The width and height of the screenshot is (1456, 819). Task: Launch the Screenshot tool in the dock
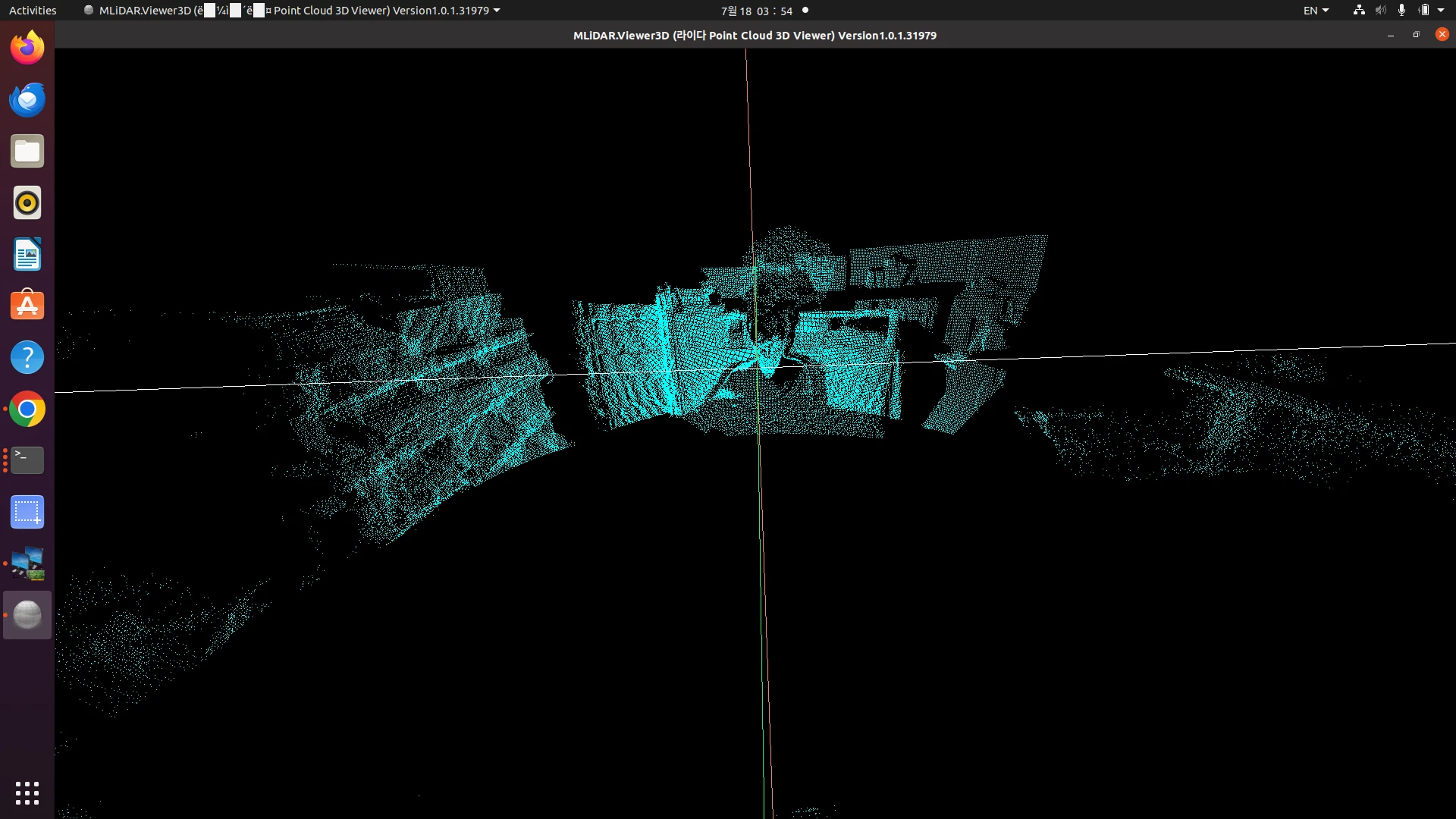point(27,512)
